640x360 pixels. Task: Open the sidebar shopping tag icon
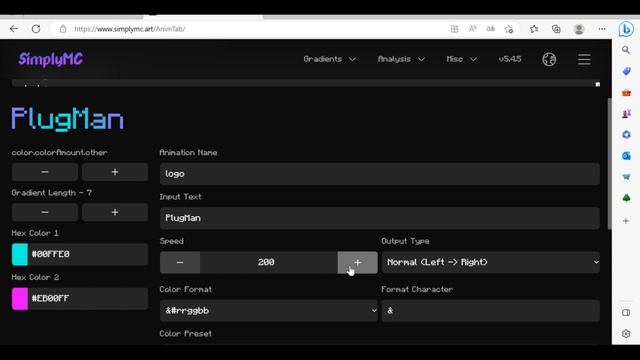[x=626, y=71]
